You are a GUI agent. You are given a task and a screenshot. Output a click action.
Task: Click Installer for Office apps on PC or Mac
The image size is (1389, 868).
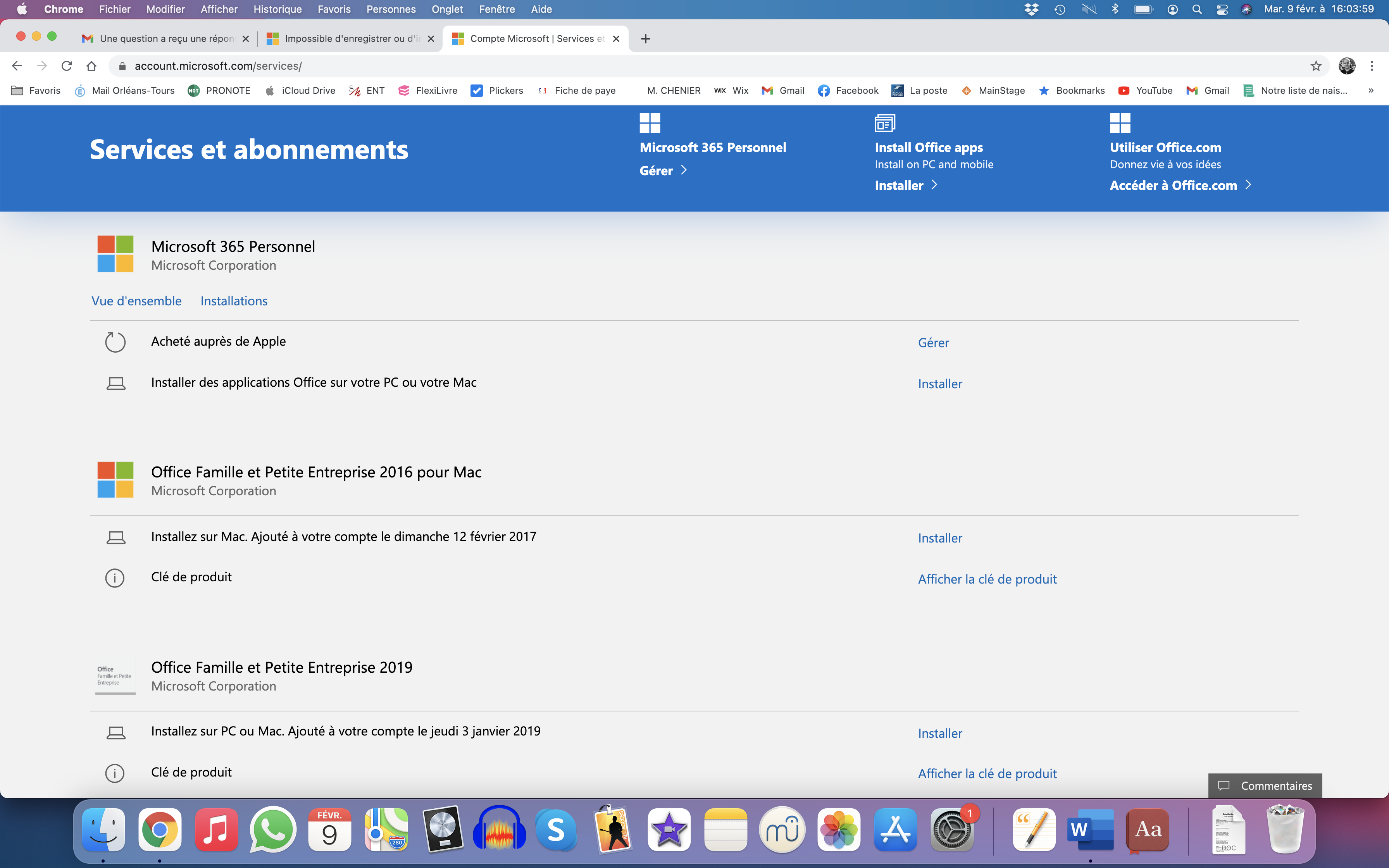tap(939, 384)
